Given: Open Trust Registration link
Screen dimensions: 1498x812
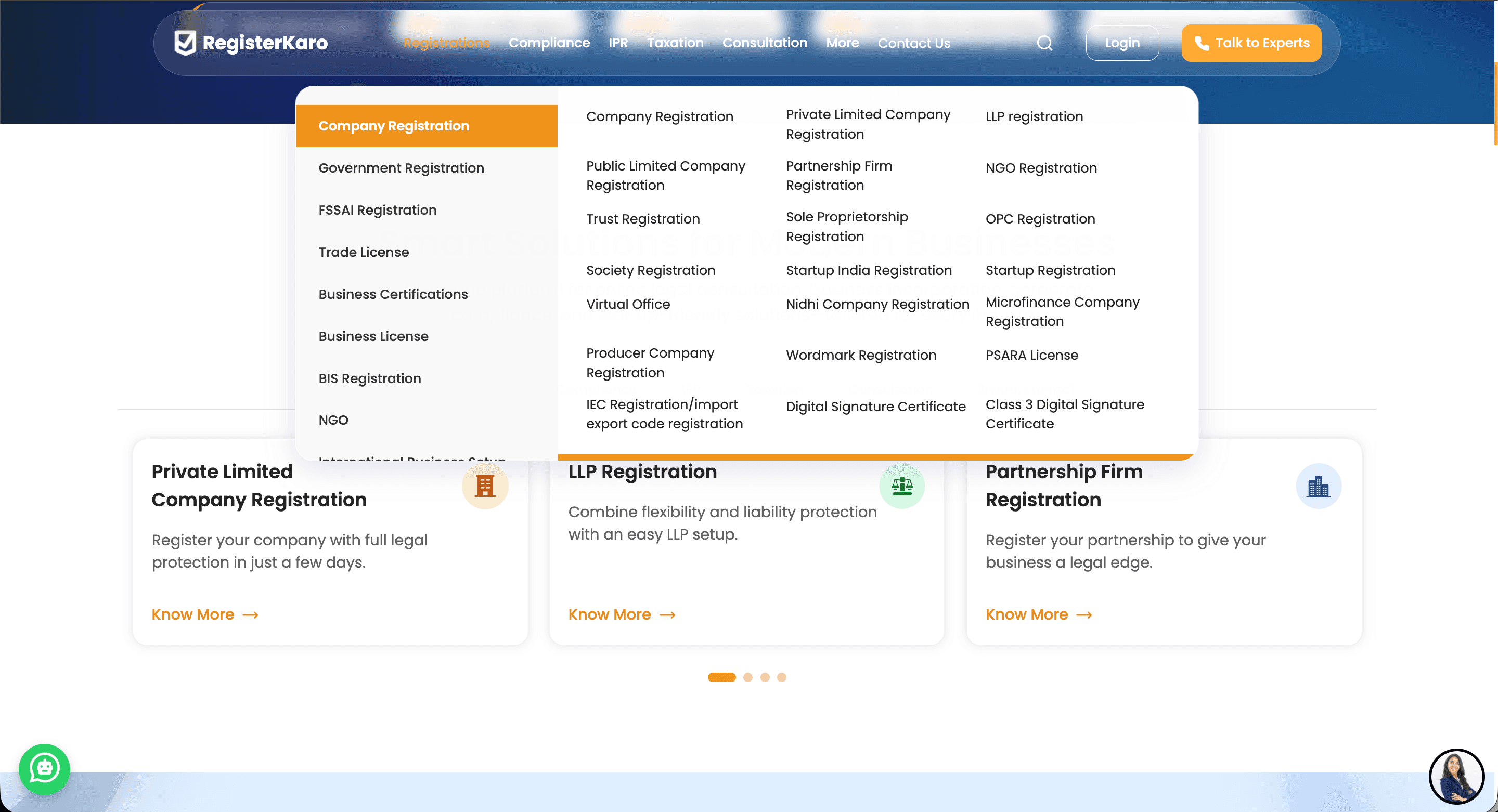Looking at the screenshot, I should (x=642, y=219).
